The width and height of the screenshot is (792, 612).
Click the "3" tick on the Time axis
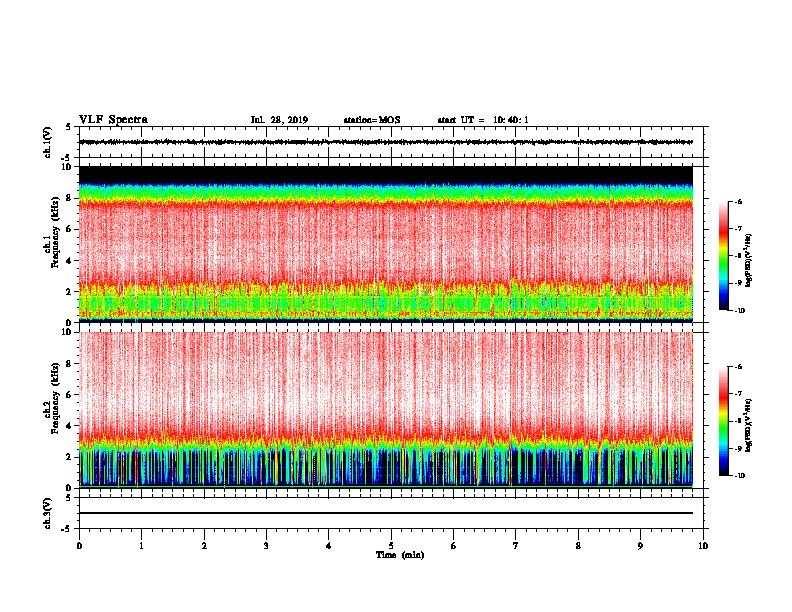click(266, 546)
